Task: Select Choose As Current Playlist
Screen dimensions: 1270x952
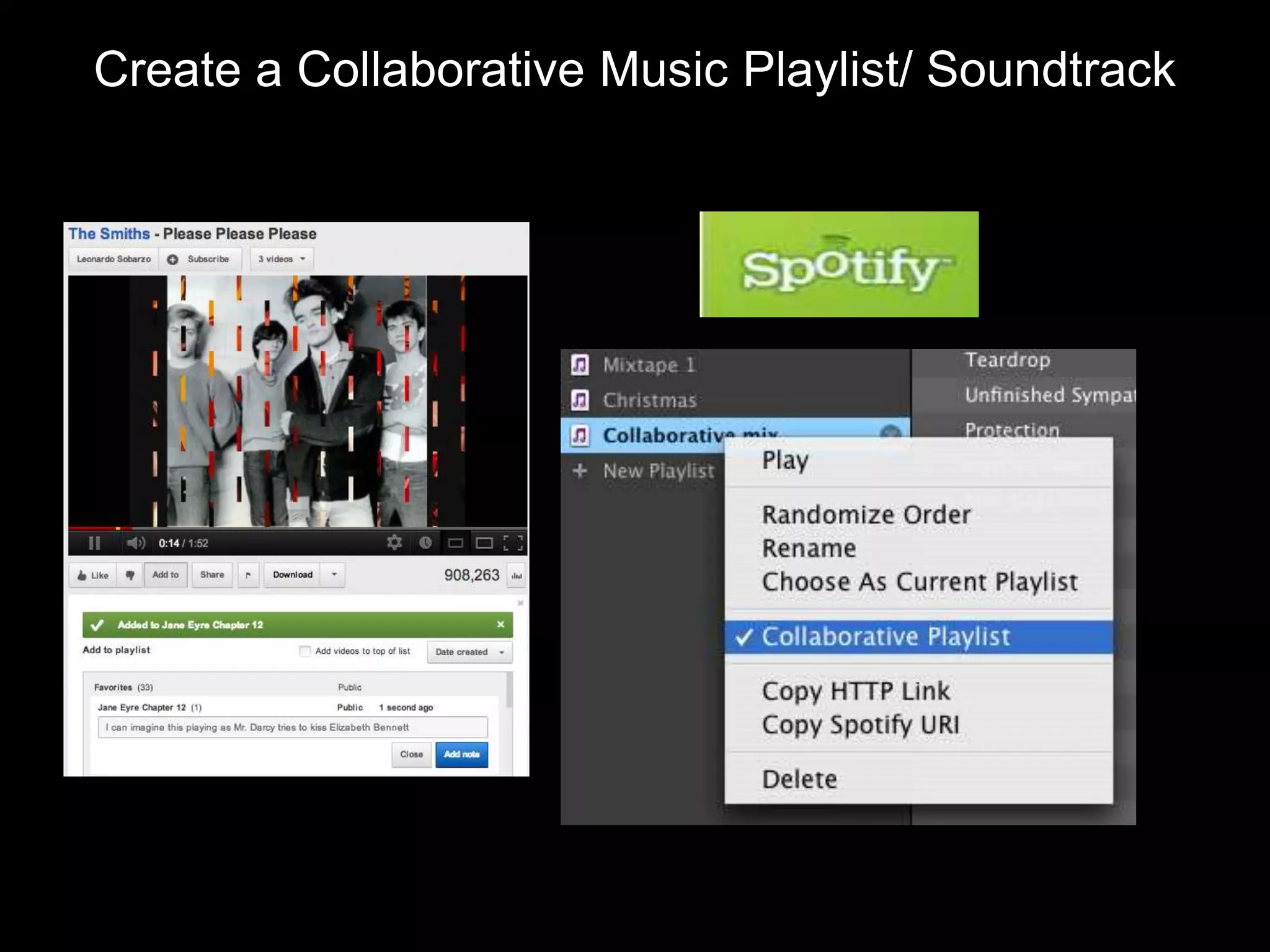Action: coord(918,582)
